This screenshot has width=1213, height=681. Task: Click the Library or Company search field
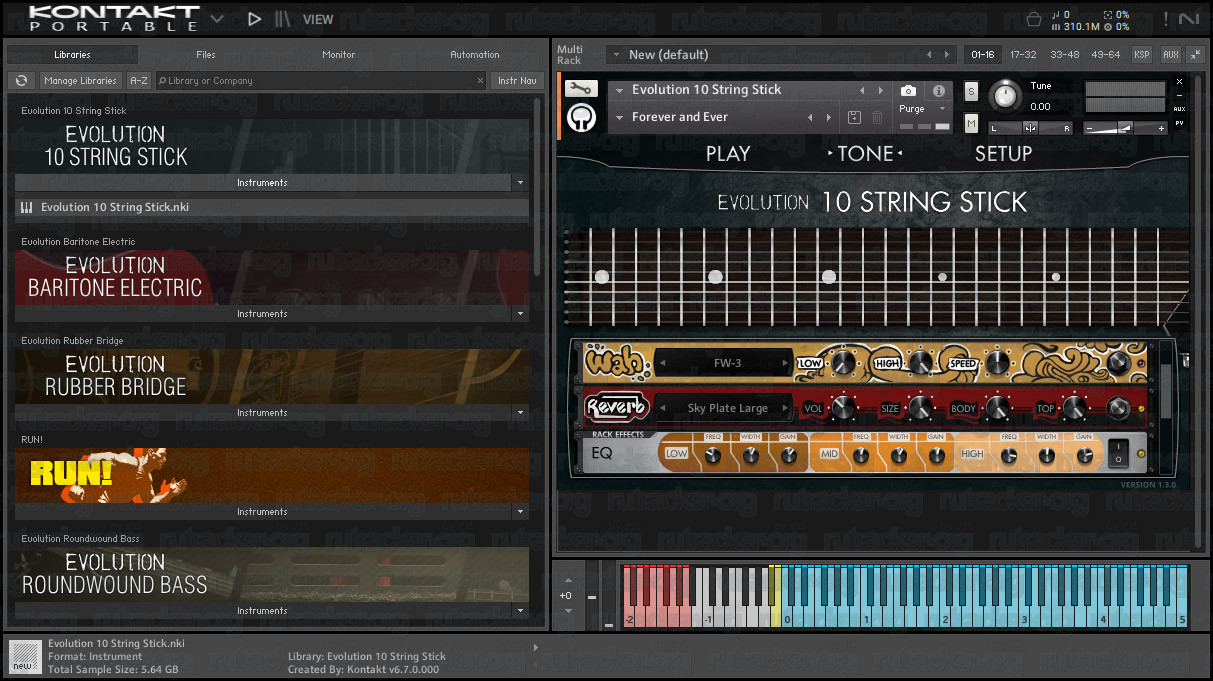(x=320, y=81)
